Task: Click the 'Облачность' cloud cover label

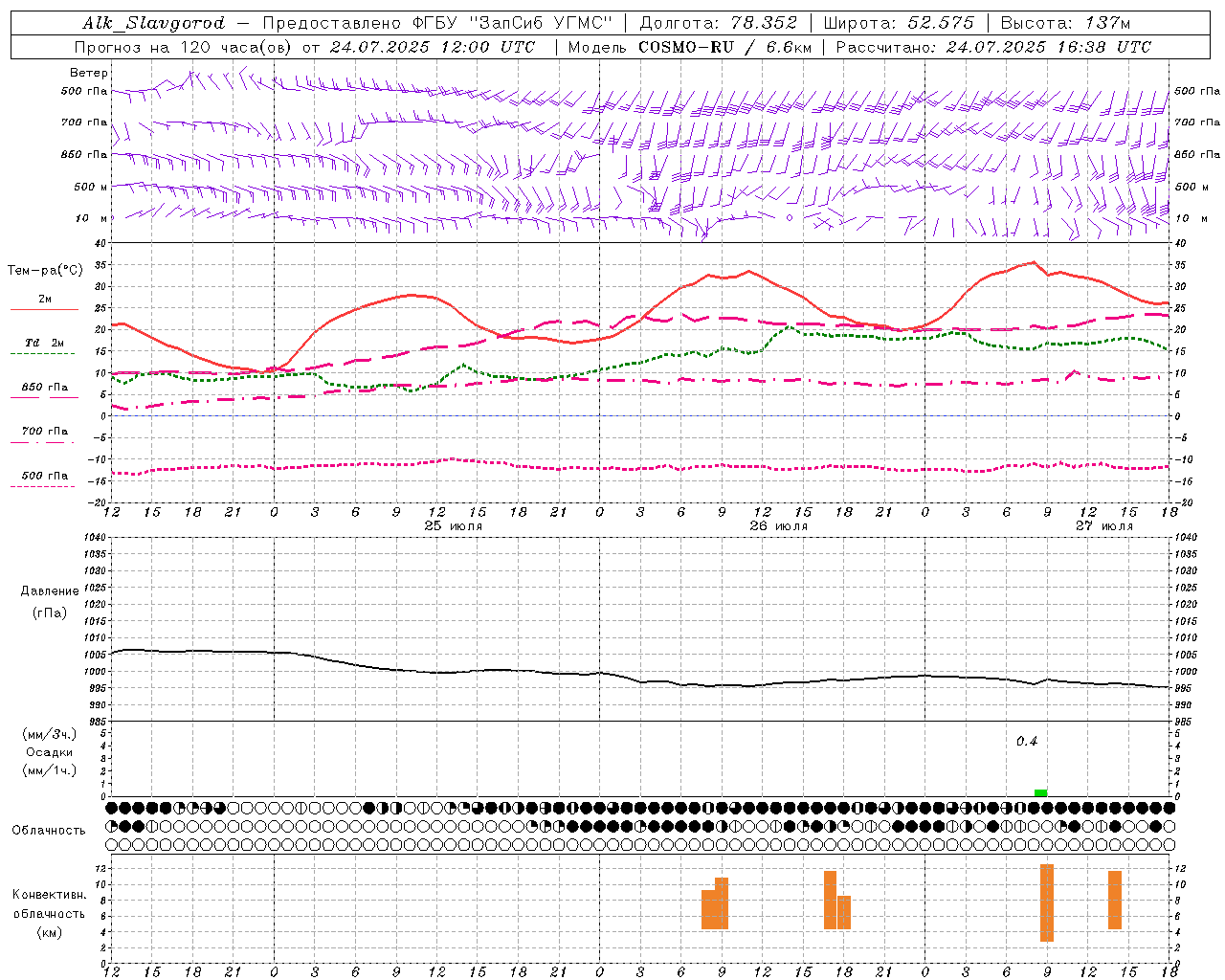Action: click(x=49, y=830)
